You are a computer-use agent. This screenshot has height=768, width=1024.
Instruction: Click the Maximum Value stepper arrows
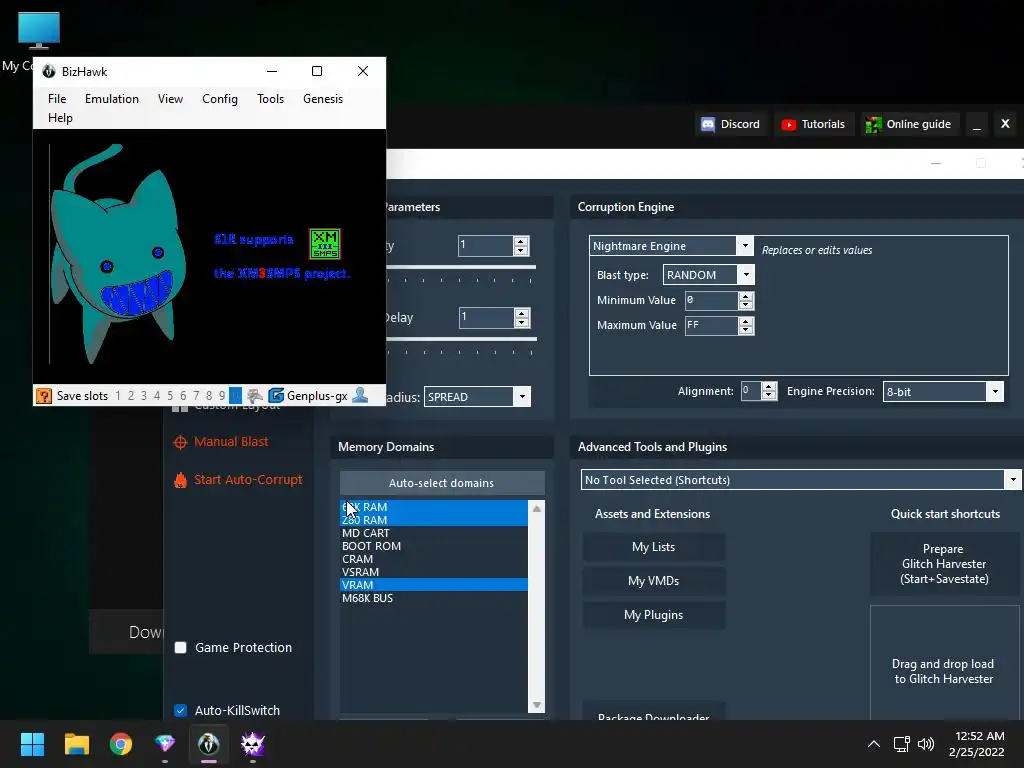(746, 325)
